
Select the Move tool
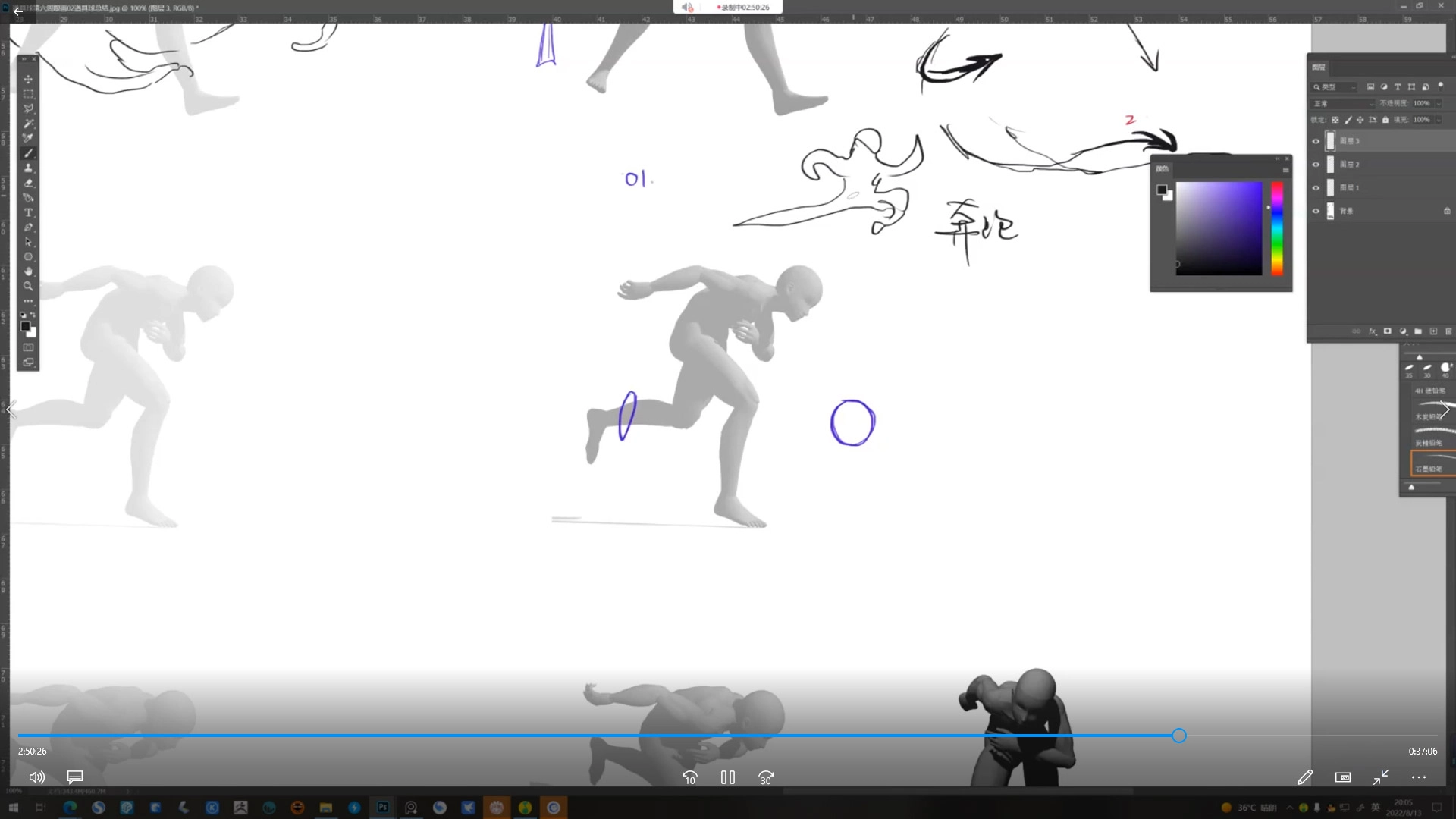pos(28,80)
